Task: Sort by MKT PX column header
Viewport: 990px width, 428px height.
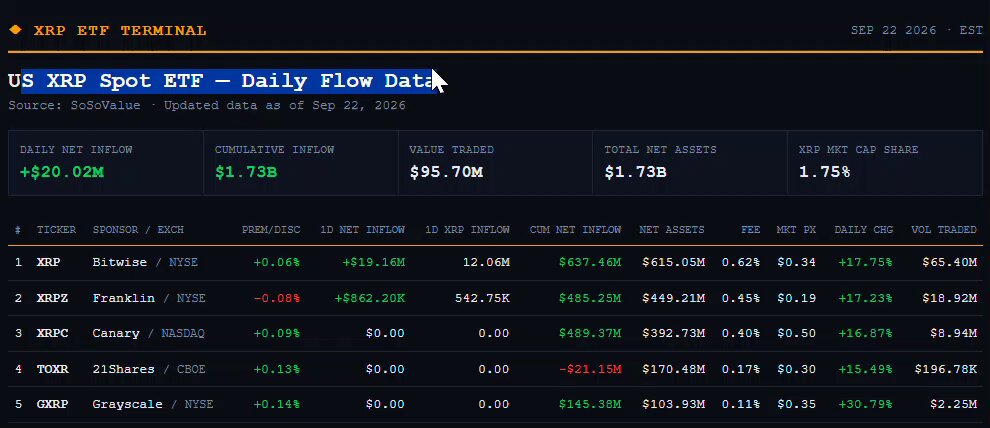Action: 796,230
